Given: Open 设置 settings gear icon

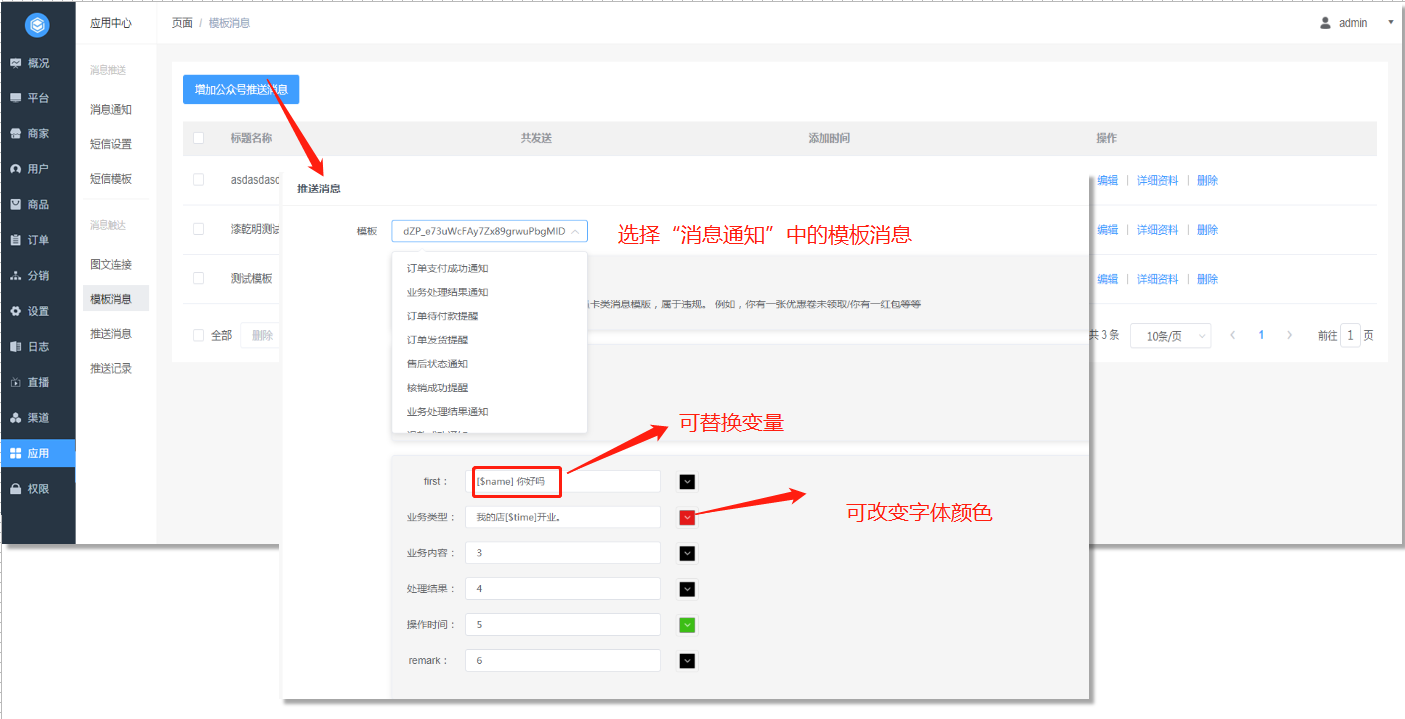Looking at the screenshot, I should pyautogui.click(x=16, y=311).
